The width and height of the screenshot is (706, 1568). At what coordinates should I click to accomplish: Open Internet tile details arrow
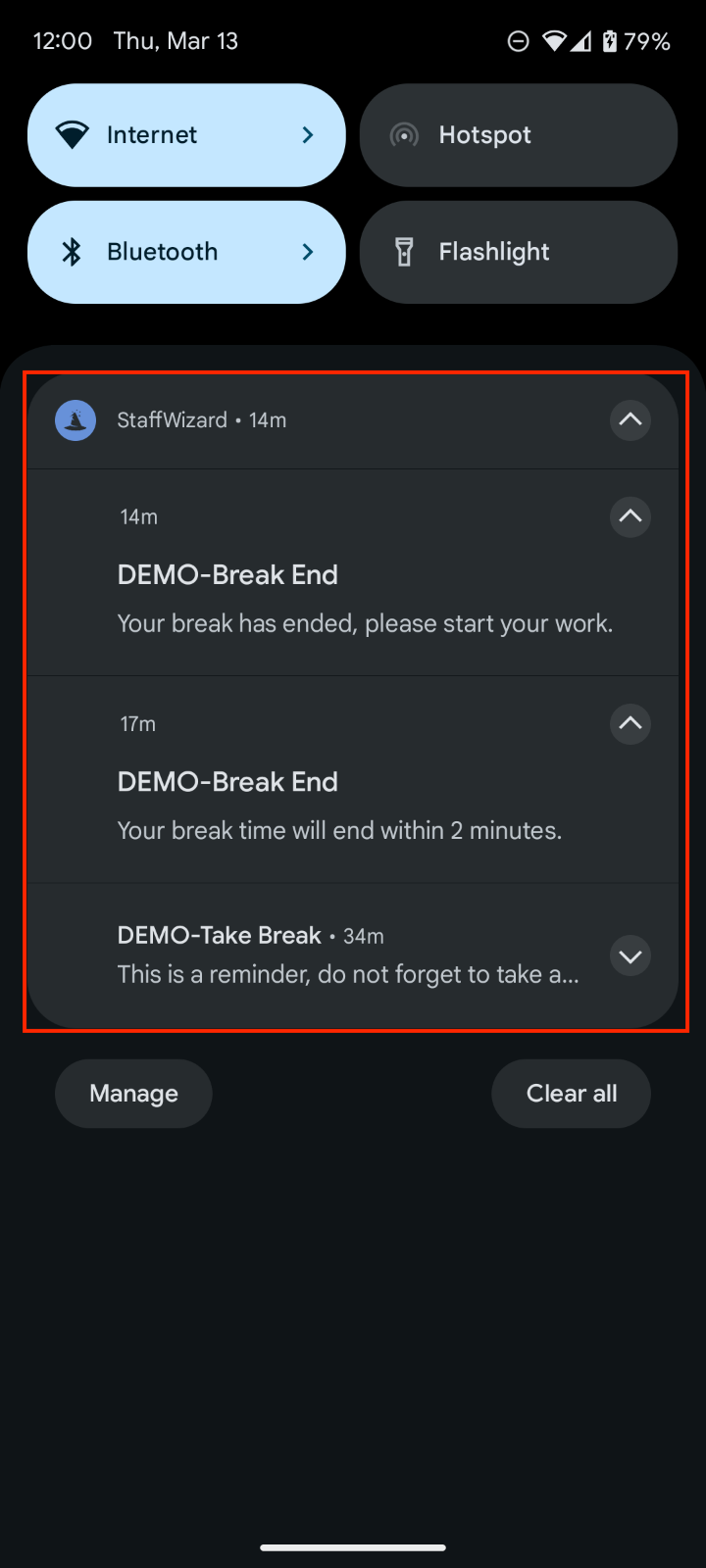[308, 135]
